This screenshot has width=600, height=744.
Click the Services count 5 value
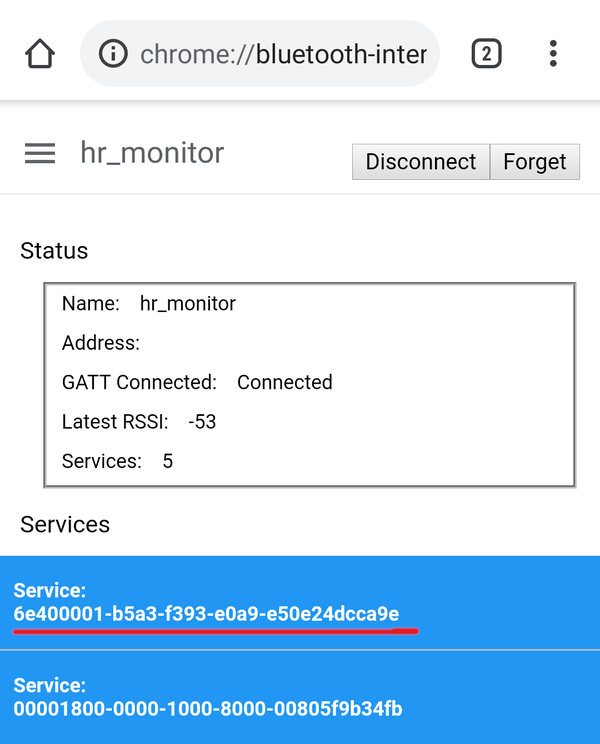click(168, 461)
